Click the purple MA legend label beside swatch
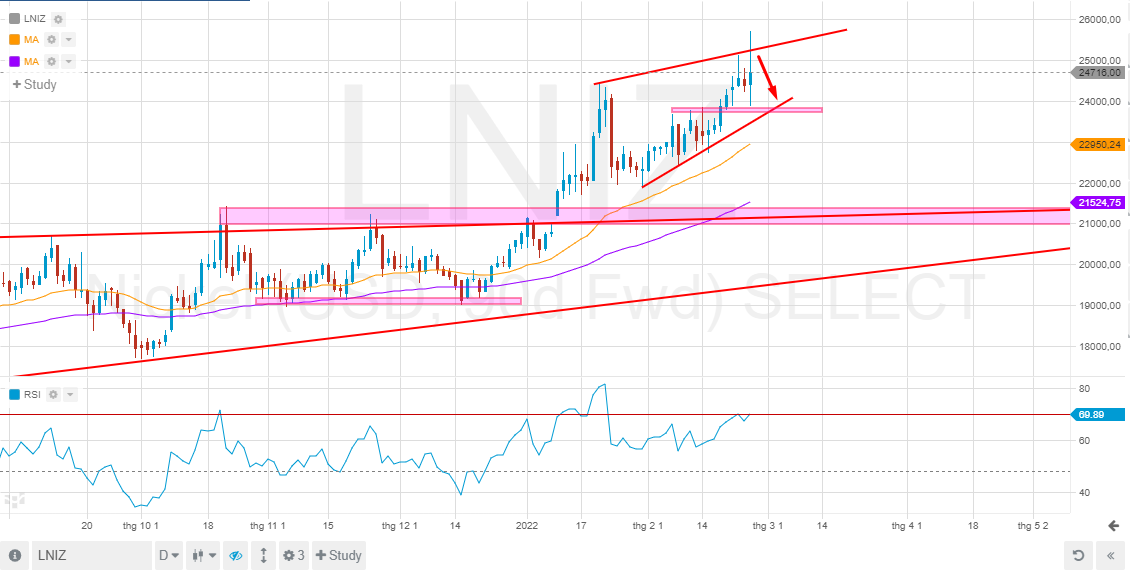The height and width of the screenshot is (573, 1130). [31, 62]
